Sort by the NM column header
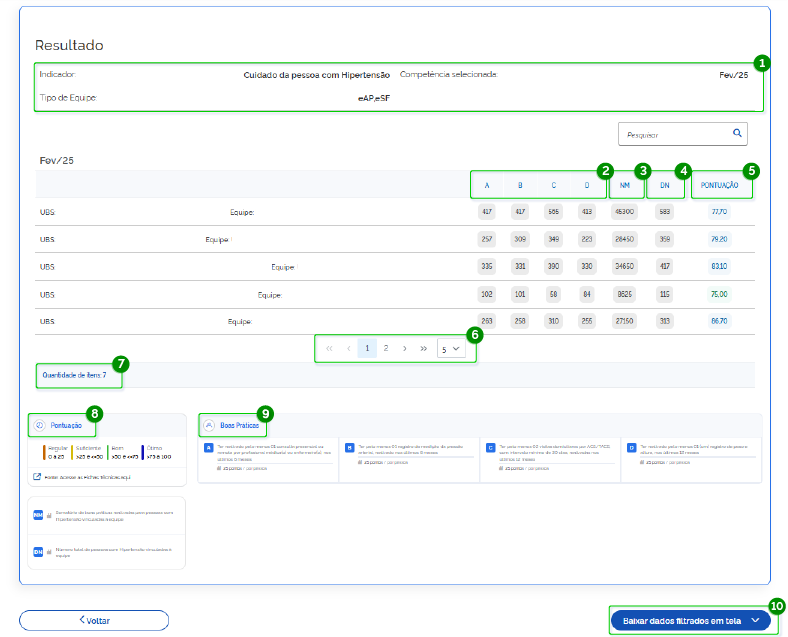The width and height of the screenshot is (788, 637). tap(625, 185)
